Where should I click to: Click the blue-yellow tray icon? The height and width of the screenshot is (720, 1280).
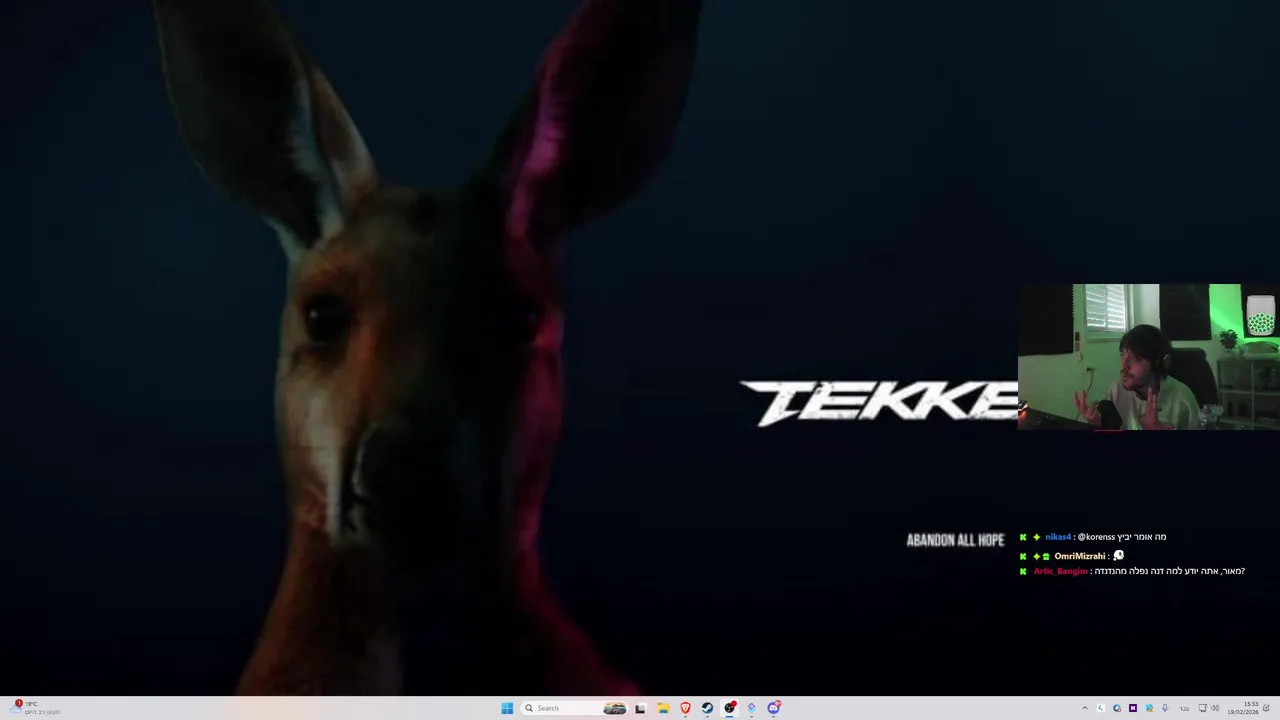coord(1149,708)
